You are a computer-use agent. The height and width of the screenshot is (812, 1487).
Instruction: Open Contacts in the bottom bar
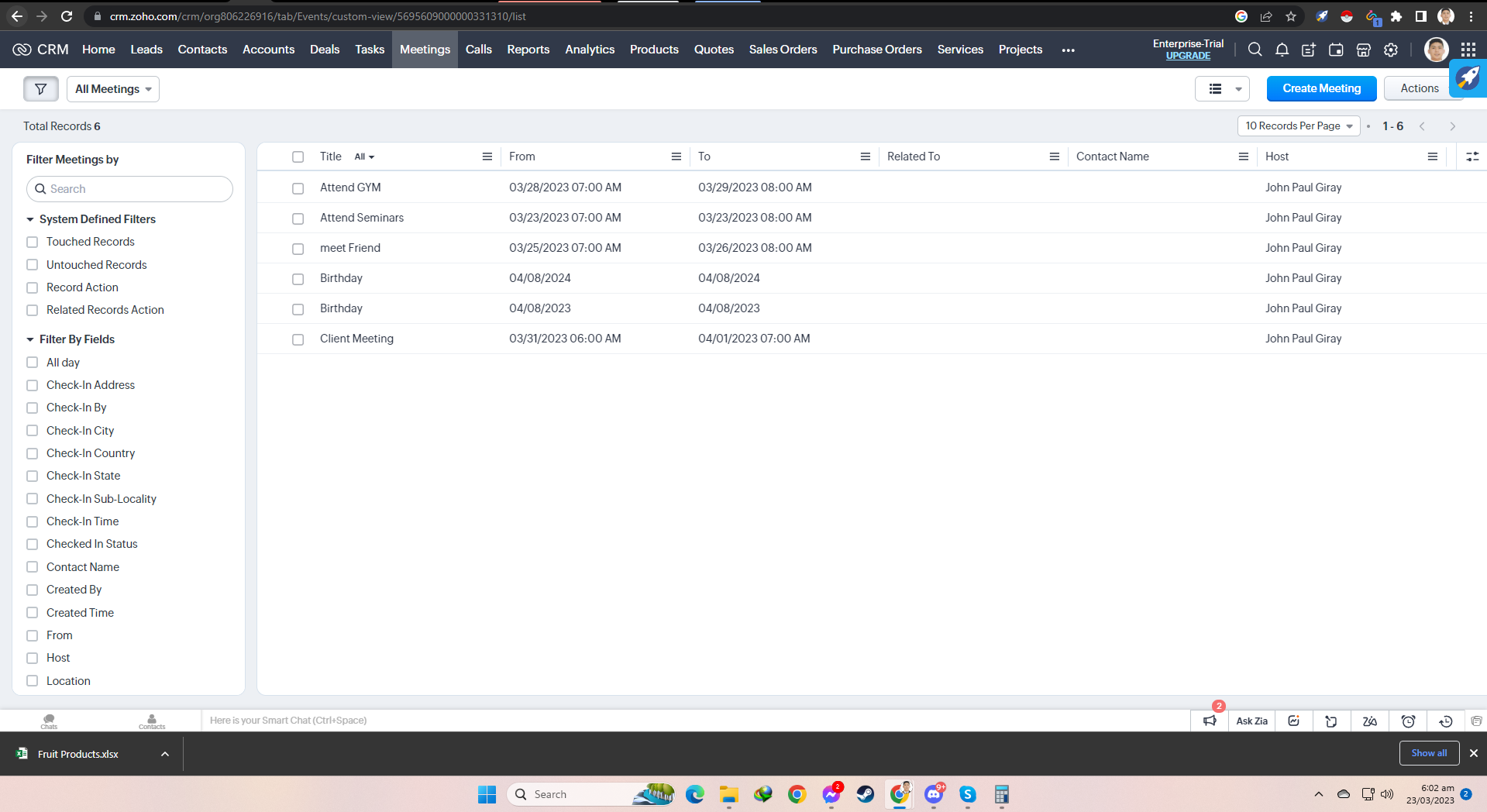152,721
